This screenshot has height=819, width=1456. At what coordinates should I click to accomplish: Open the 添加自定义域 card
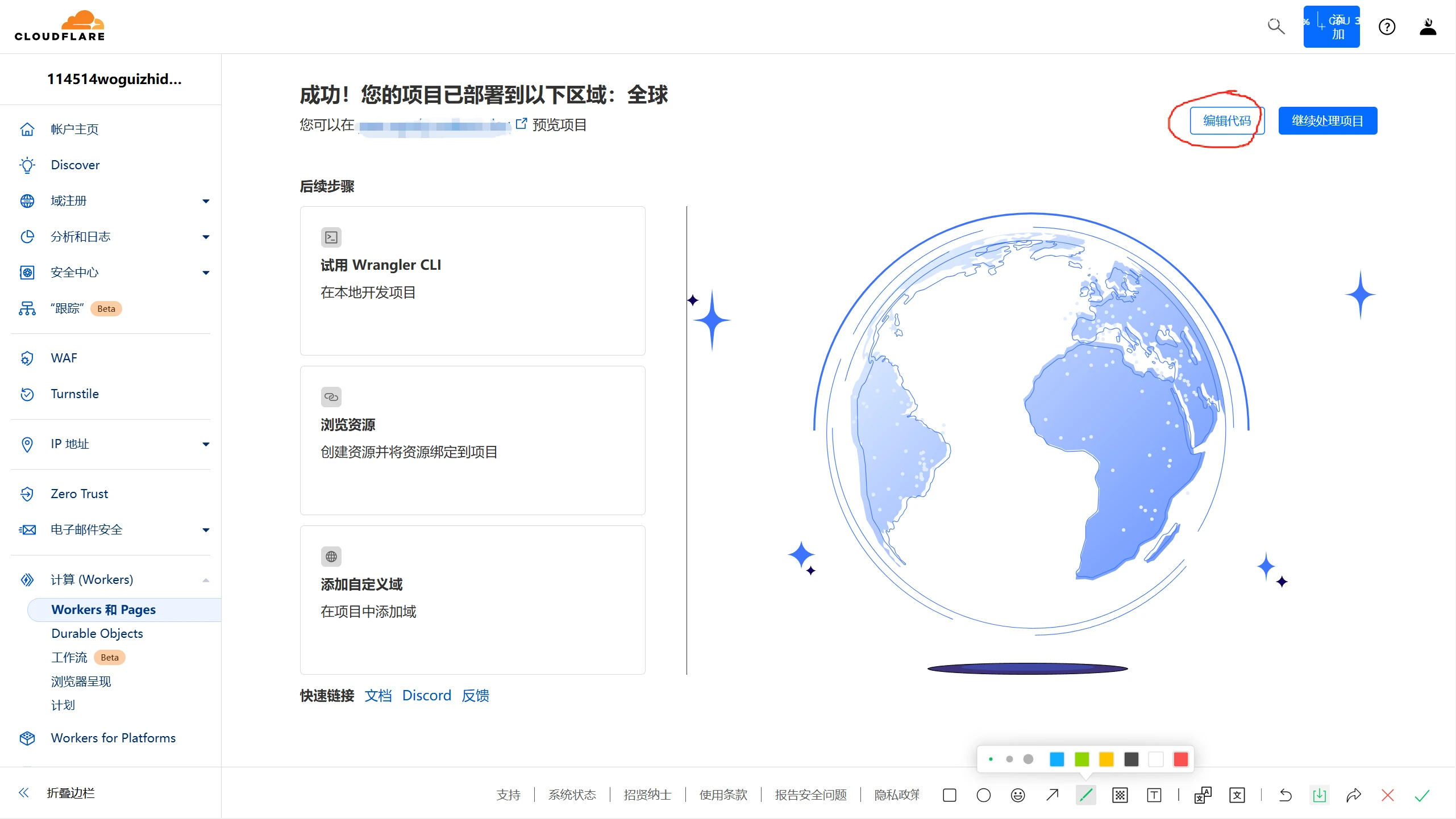472,600
